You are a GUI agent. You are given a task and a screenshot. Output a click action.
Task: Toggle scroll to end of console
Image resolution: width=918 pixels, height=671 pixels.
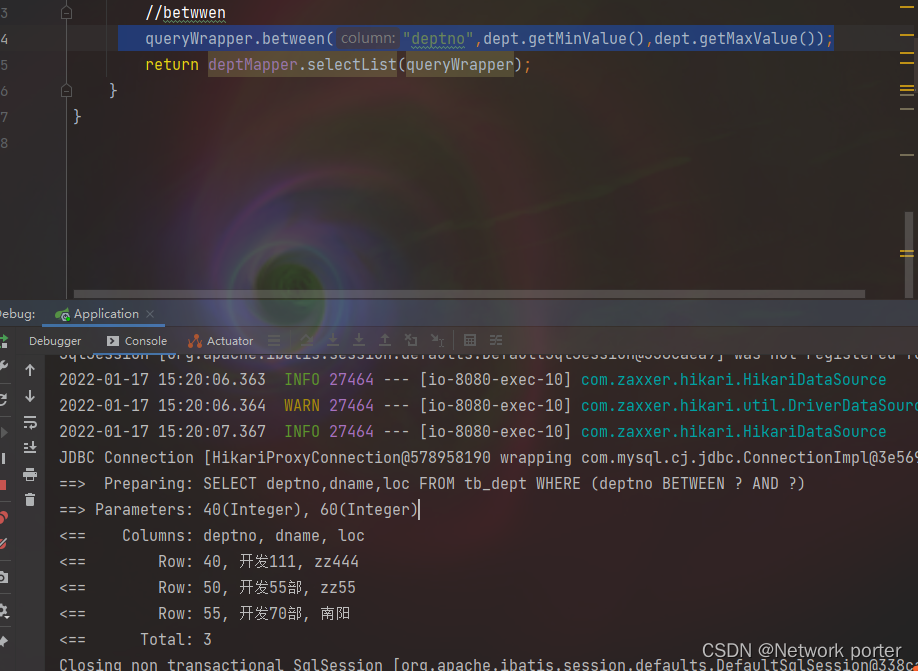click(30, 448)
